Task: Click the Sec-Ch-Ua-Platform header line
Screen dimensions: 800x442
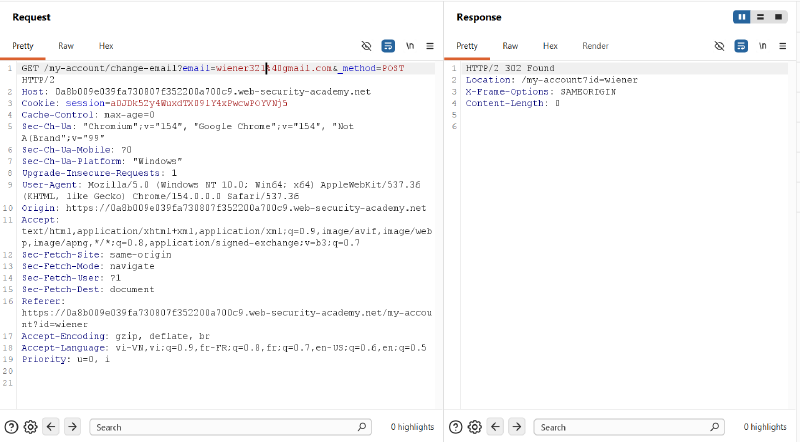Action: pos(102,161)
